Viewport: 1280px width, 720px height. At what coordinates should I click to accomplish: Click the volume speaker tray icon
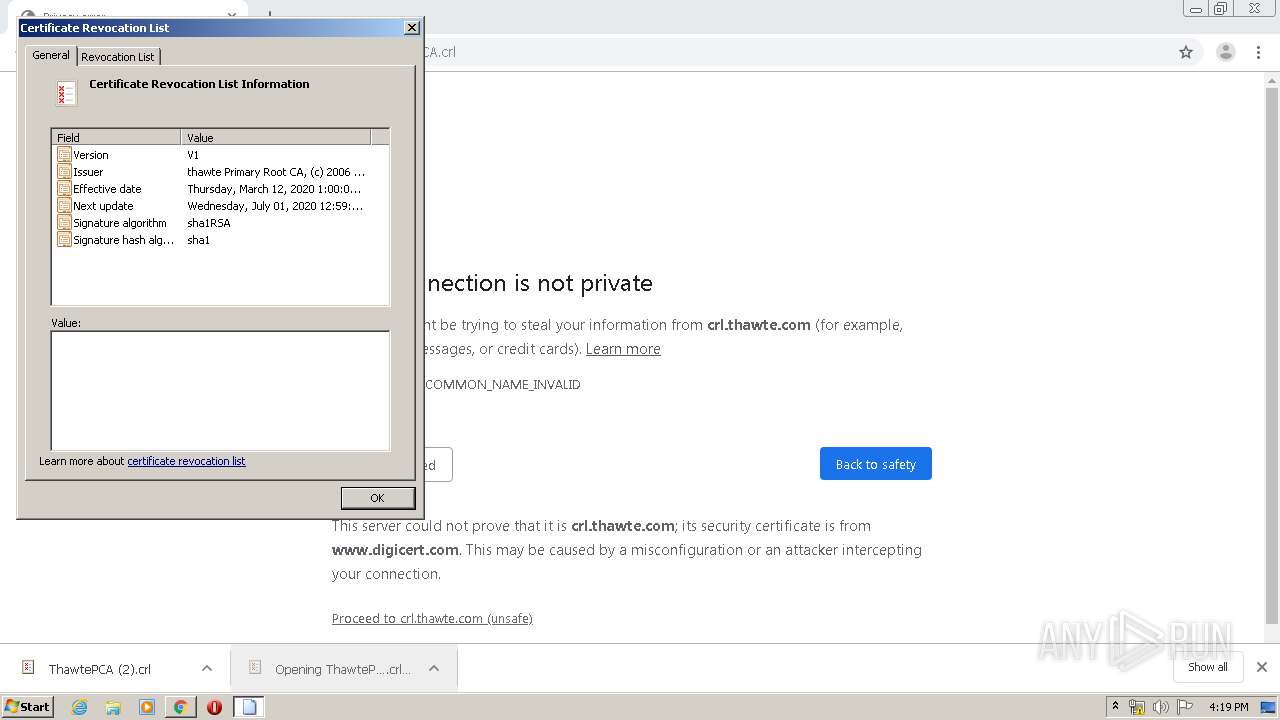tap(1161, 707)
